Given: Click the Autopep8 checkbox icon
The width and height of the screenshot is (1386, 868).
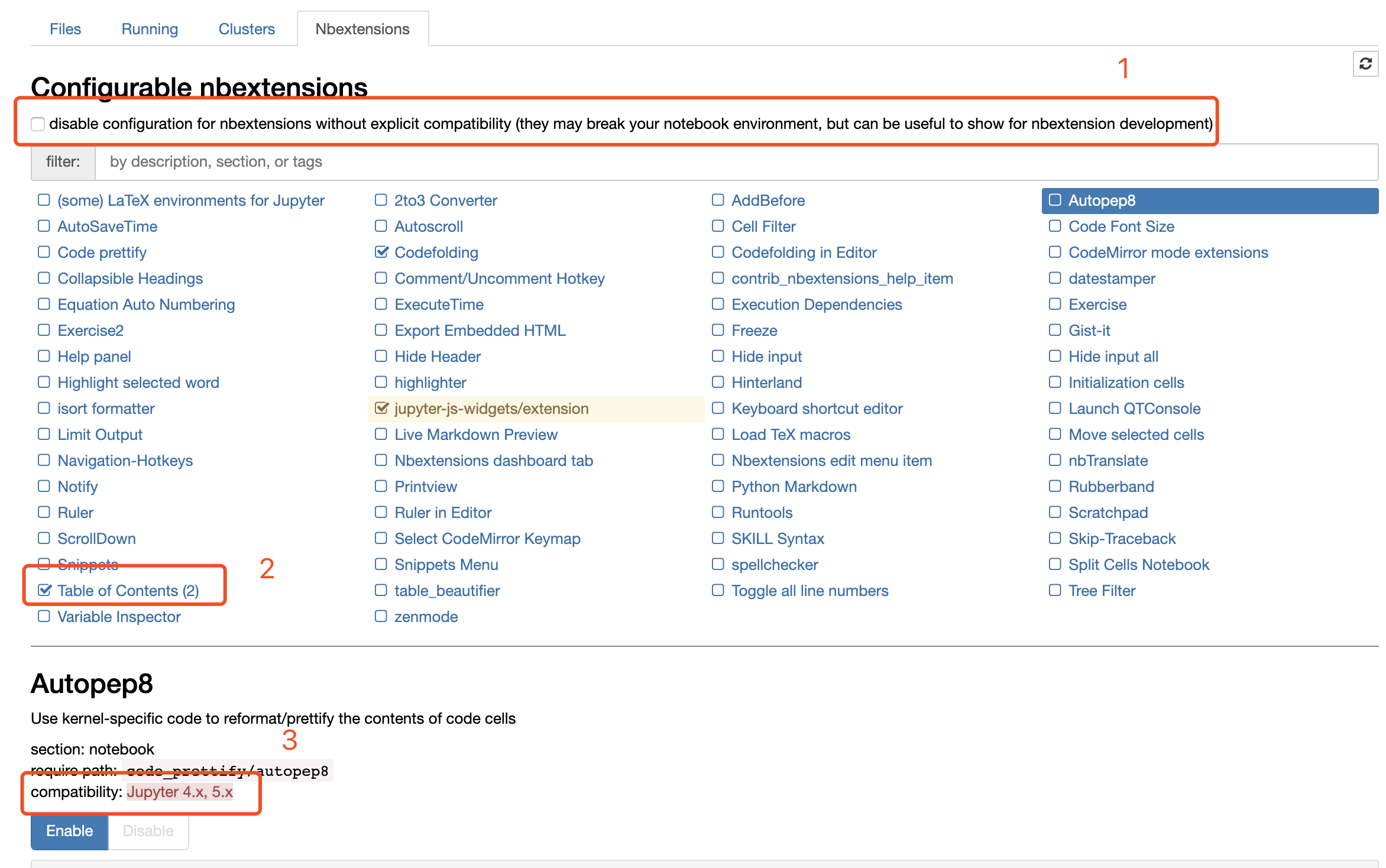Looking at the screenshot, I should 1055,200.
